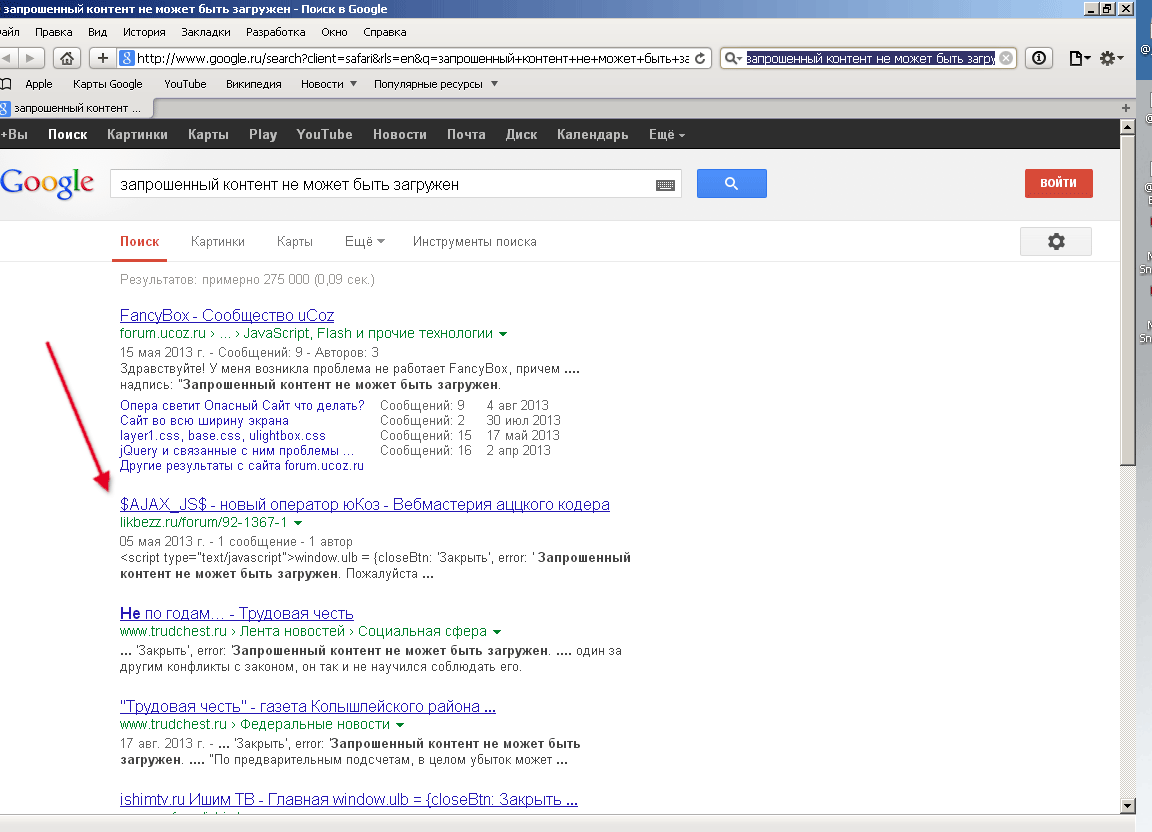Open the Ещё dropdown in black Google bar
This screenshot has width=1152, height=832.
tap(666, 135)
